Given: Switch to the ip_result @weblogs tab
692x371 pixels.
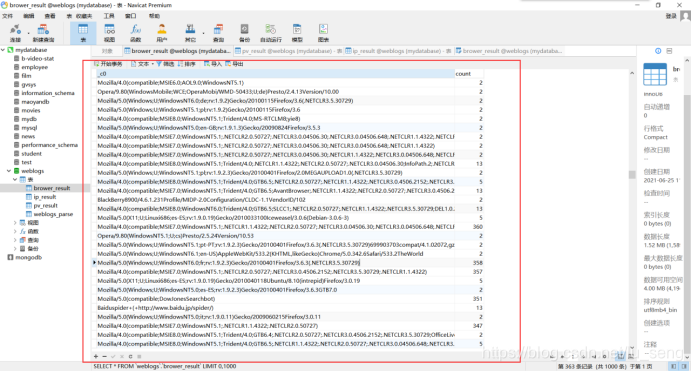Looking at the screenshot, I should pos(398,51).
